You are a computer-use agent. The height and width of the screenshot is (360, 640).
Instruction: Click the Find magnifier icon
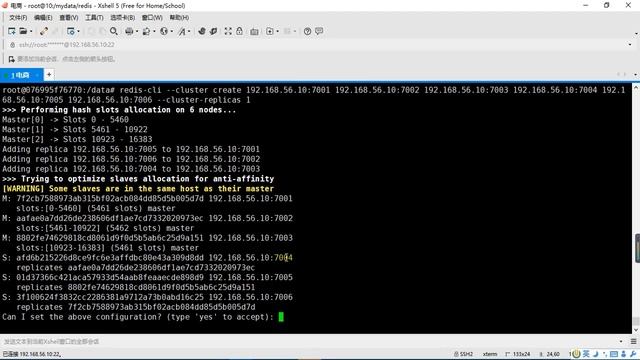click(x=114, y=31)
